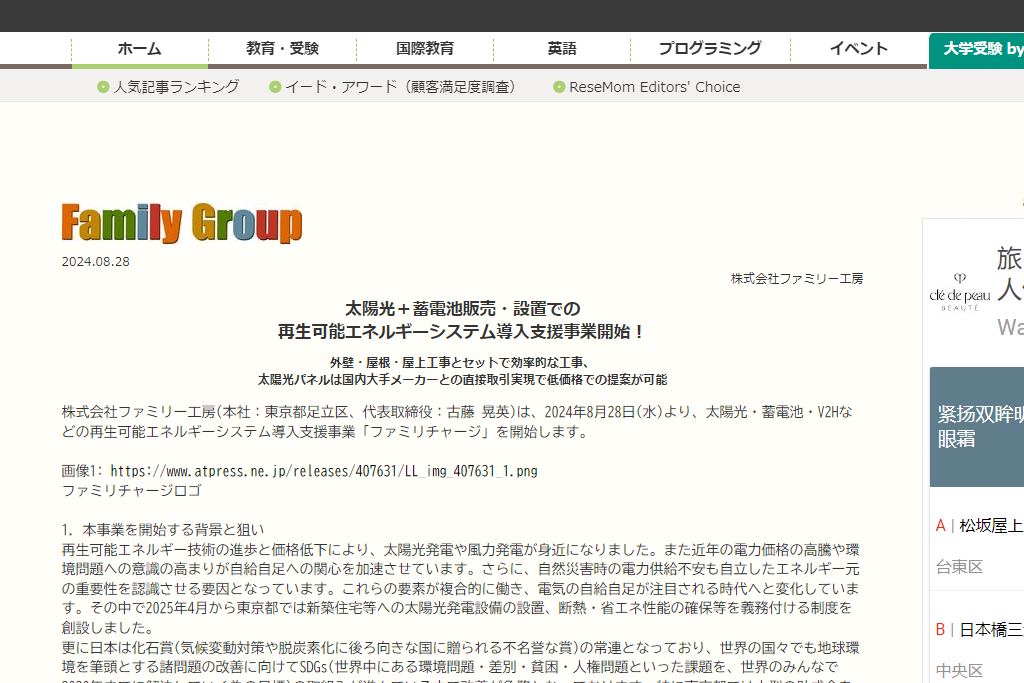This screenshot has height=683, width=1024.
Task: Click the 台東区 ad label
Action: [959, 567]
